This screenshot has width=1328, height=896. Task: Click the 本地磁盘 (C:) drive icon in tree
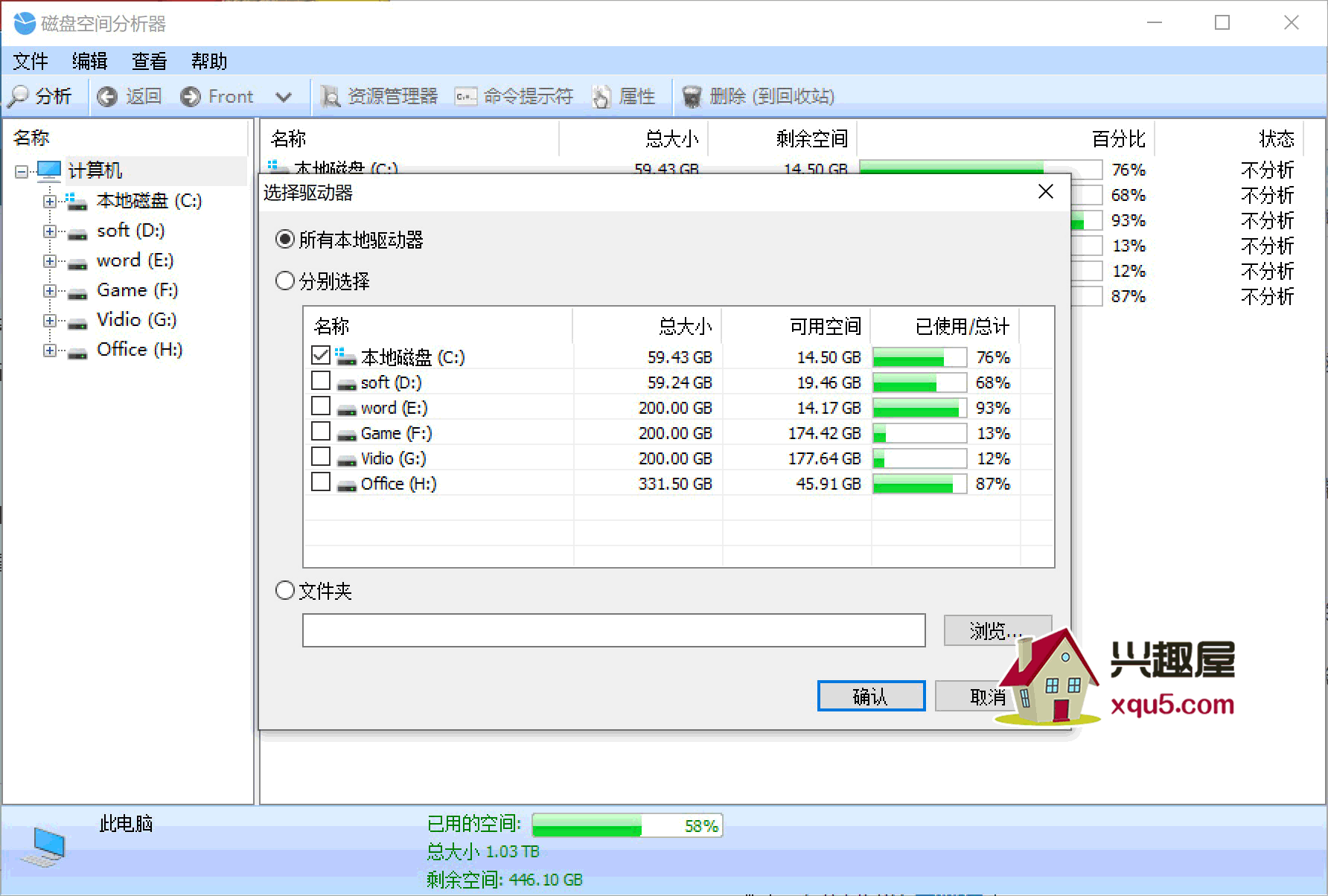click(x=77, y=201)
